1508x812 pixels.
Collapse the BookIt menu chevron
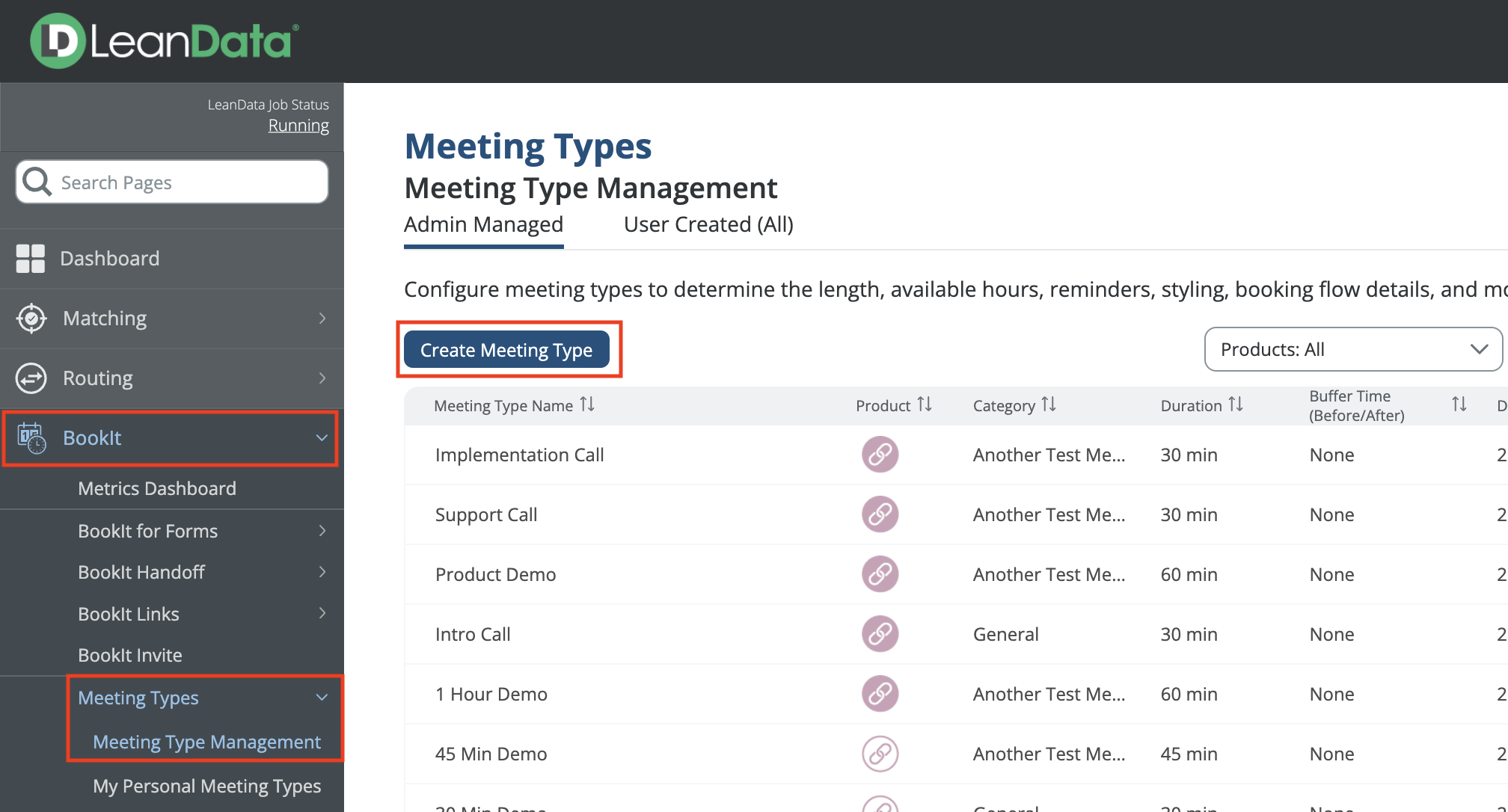click(x=322, y=438)
